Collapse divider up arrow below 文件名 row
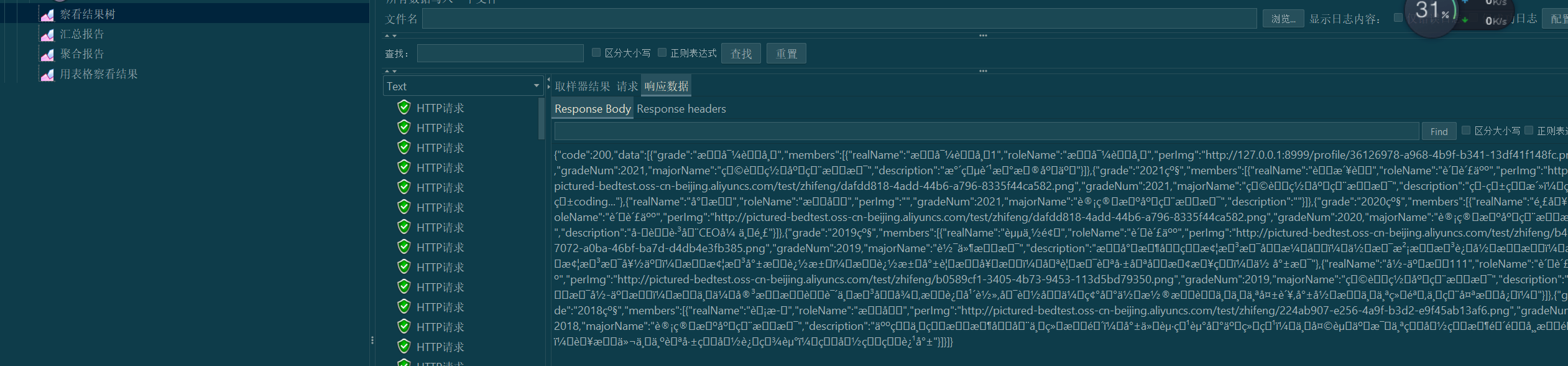The image size is (1568, 366). coord(387,36)
